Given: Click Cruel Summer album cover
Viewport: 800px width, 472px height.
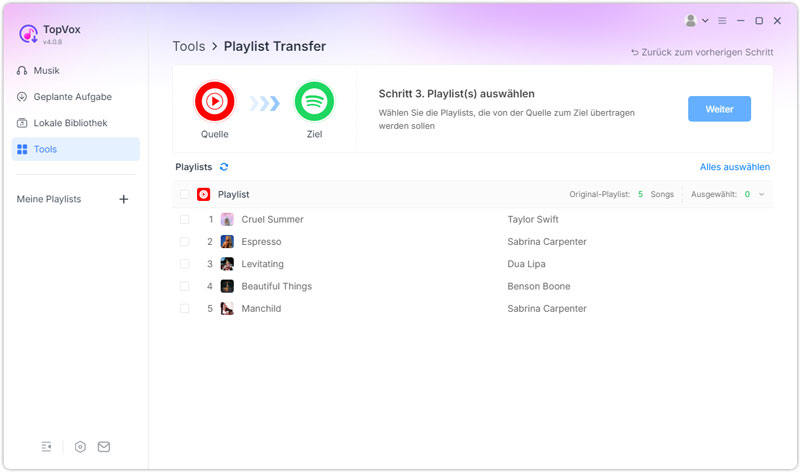Looking at the screenshot, I should click(227, 219).
